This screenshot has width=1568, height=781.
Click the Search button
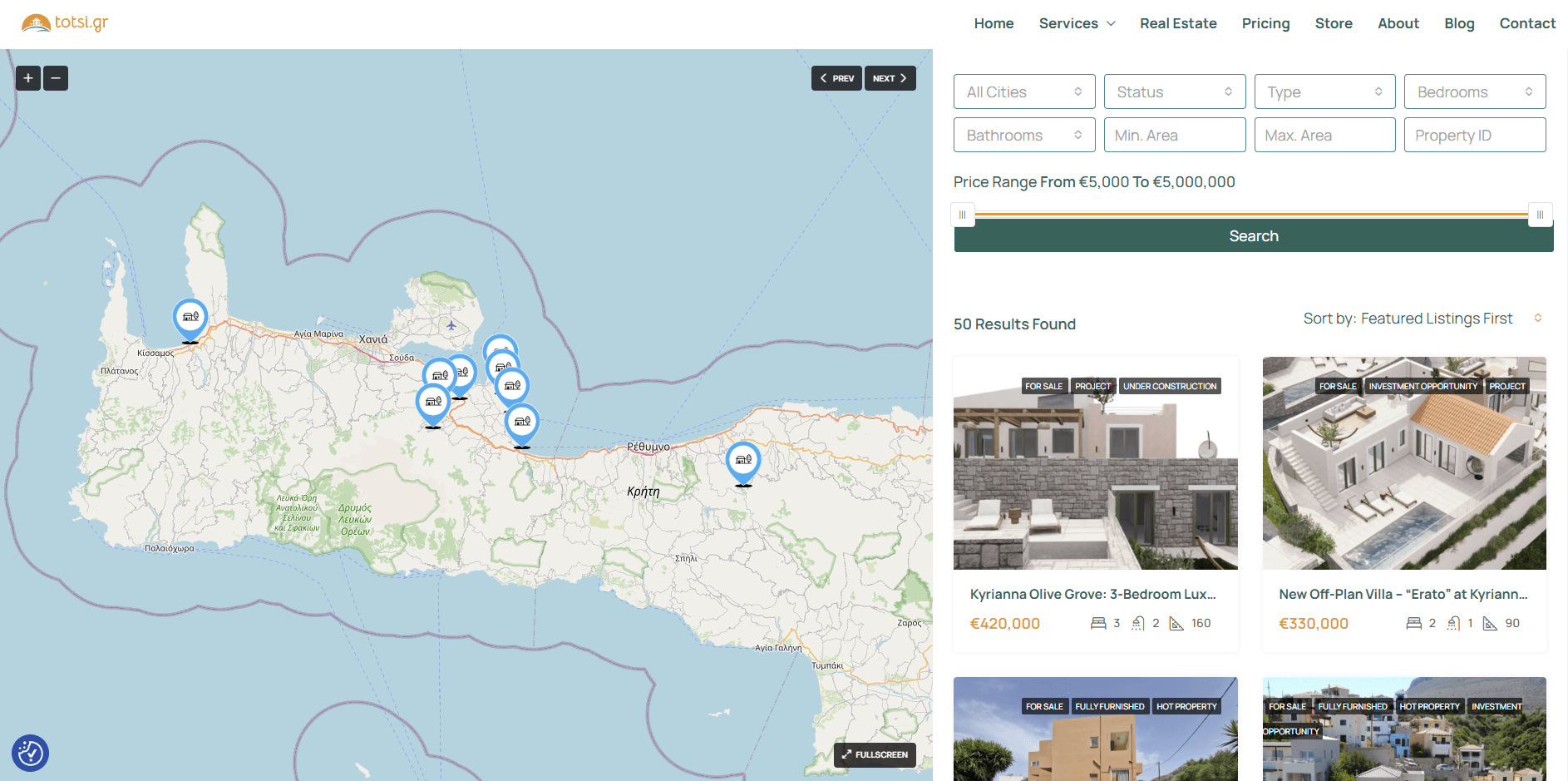point(1254,236)
